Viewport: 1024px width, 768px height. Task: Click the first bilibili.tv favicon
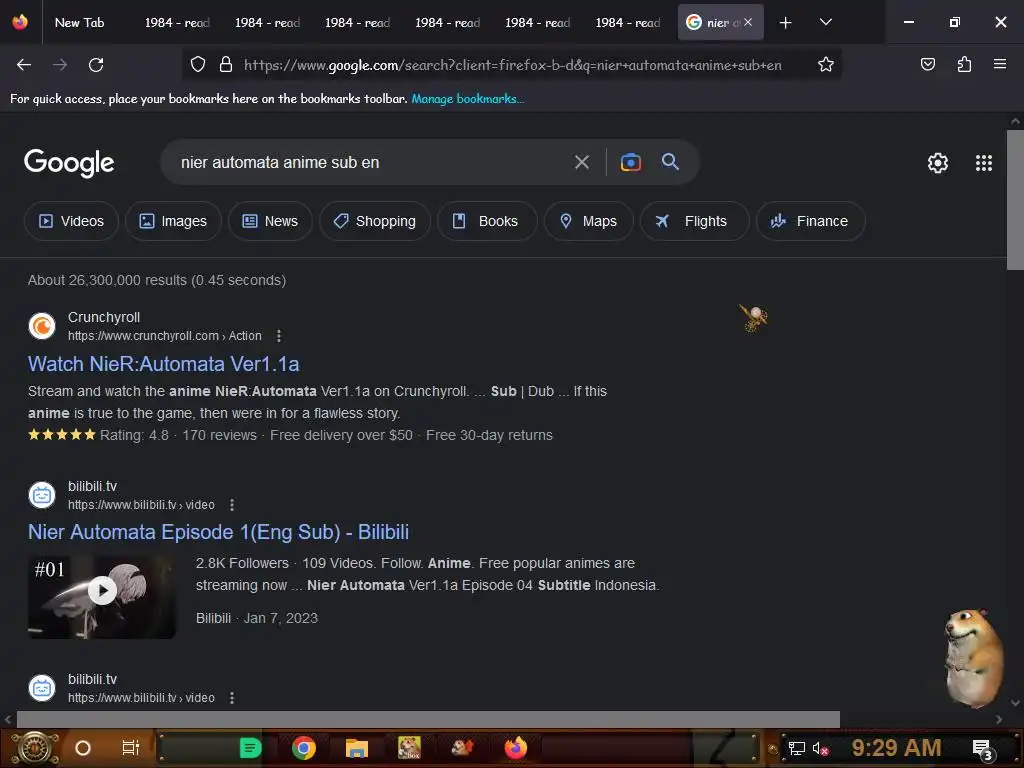[x=42, y=495]
